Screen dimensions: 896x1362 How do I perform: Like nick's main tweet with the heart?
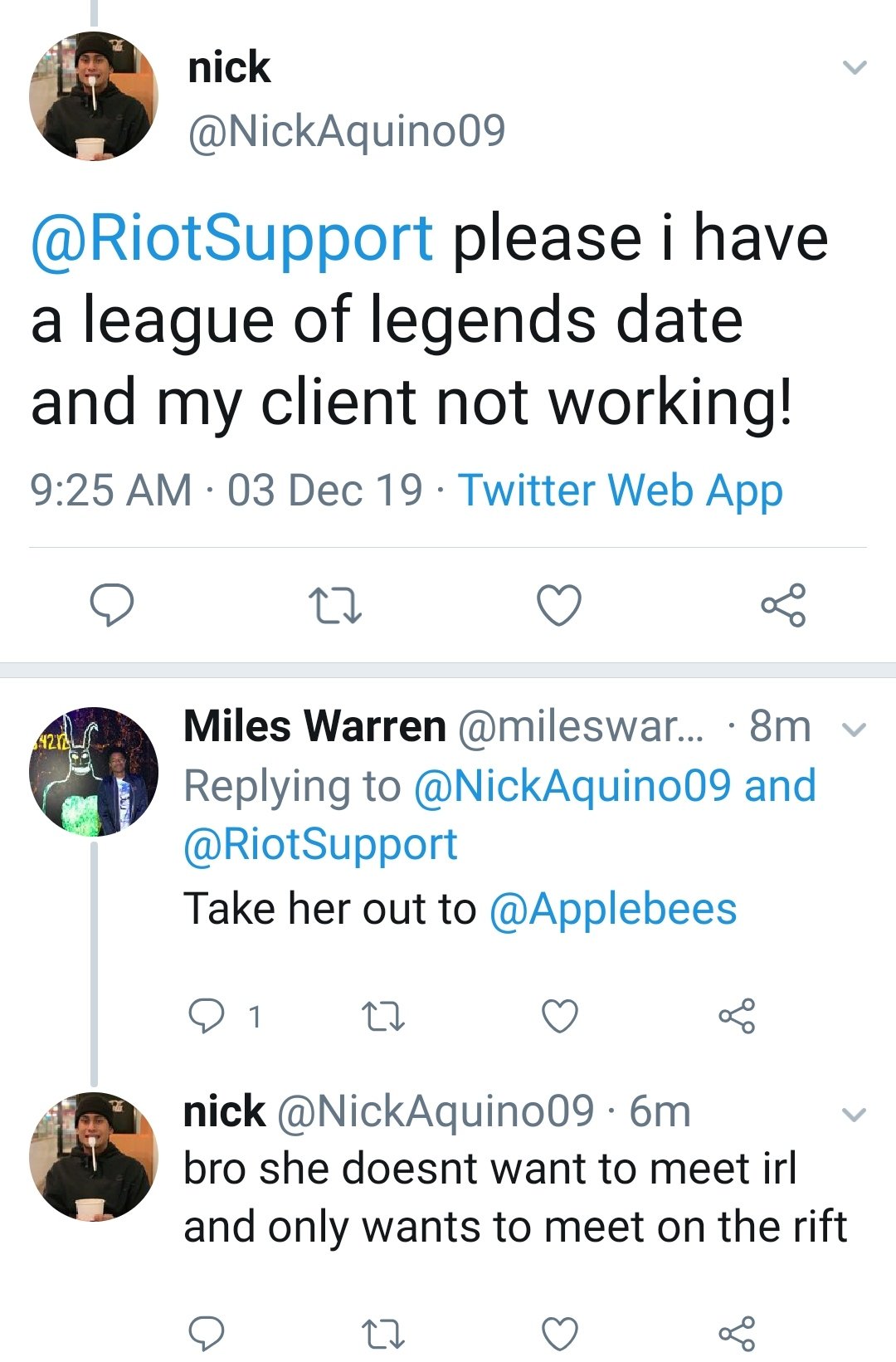pyautogui.click(x=559, y=605)
